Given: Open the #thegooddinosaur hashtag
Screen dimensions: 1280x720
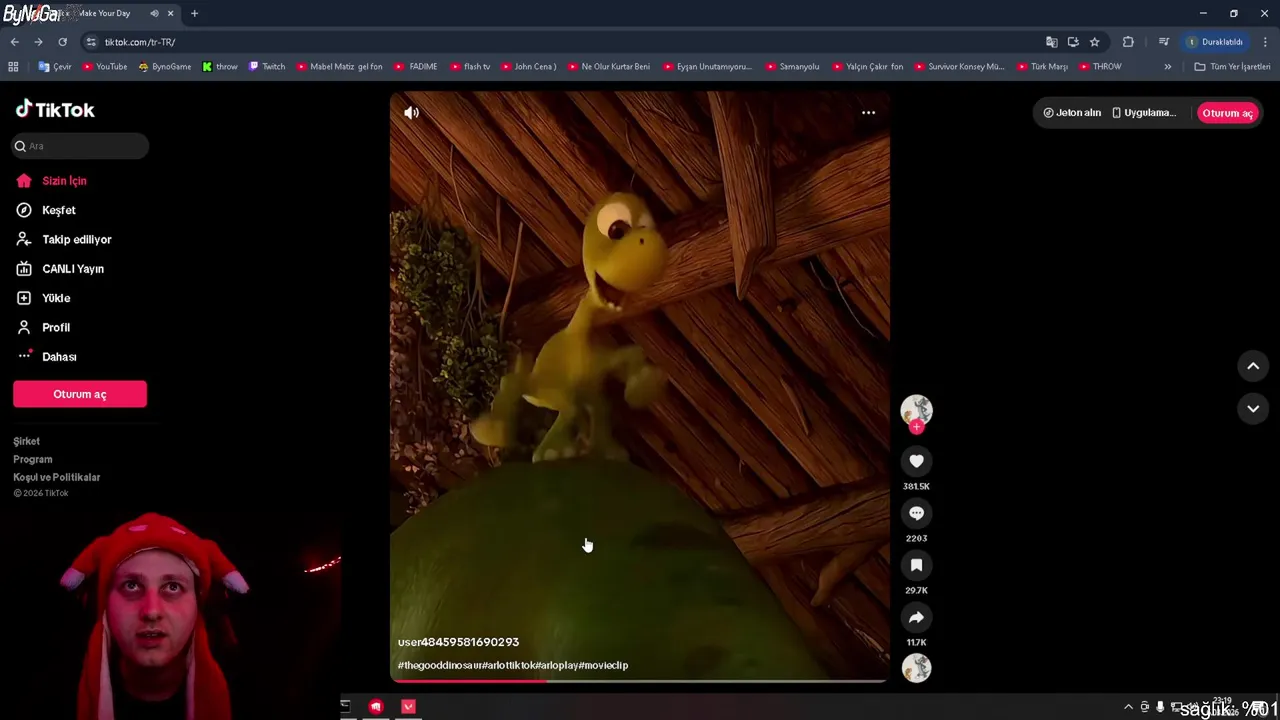Looking at the screenshot, I should pos(440,665).
